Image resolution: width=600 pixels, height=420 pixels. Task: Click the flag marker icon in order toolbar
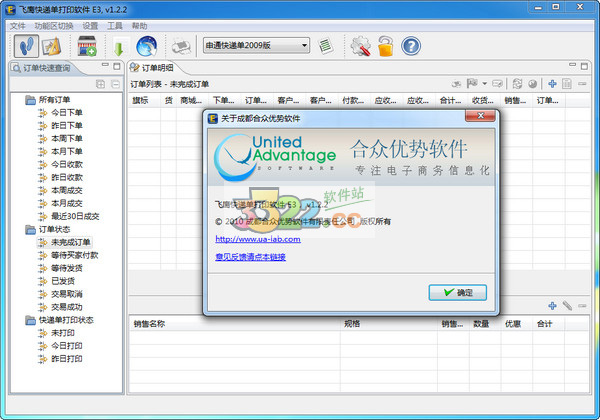tap(472, 84)
